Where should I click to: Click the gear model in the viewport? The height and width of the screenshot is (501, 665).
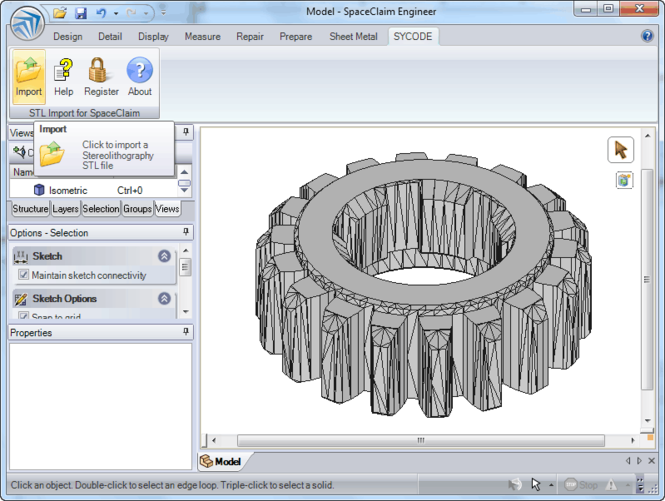[423, 283]
